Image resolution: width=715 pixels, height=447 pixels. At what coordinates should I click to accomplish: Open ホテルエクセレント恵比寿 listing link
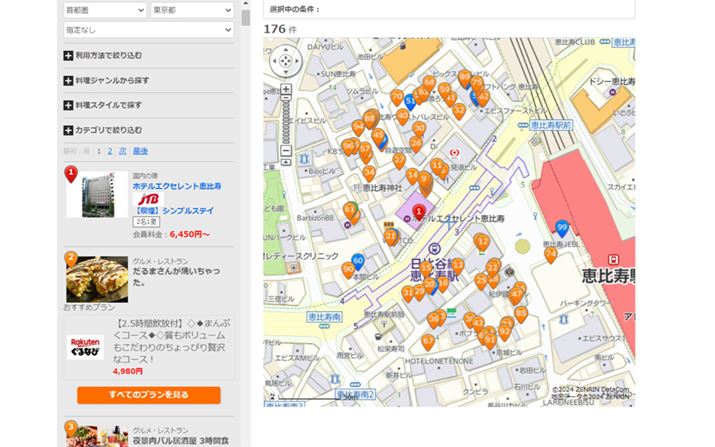point(177,186)
